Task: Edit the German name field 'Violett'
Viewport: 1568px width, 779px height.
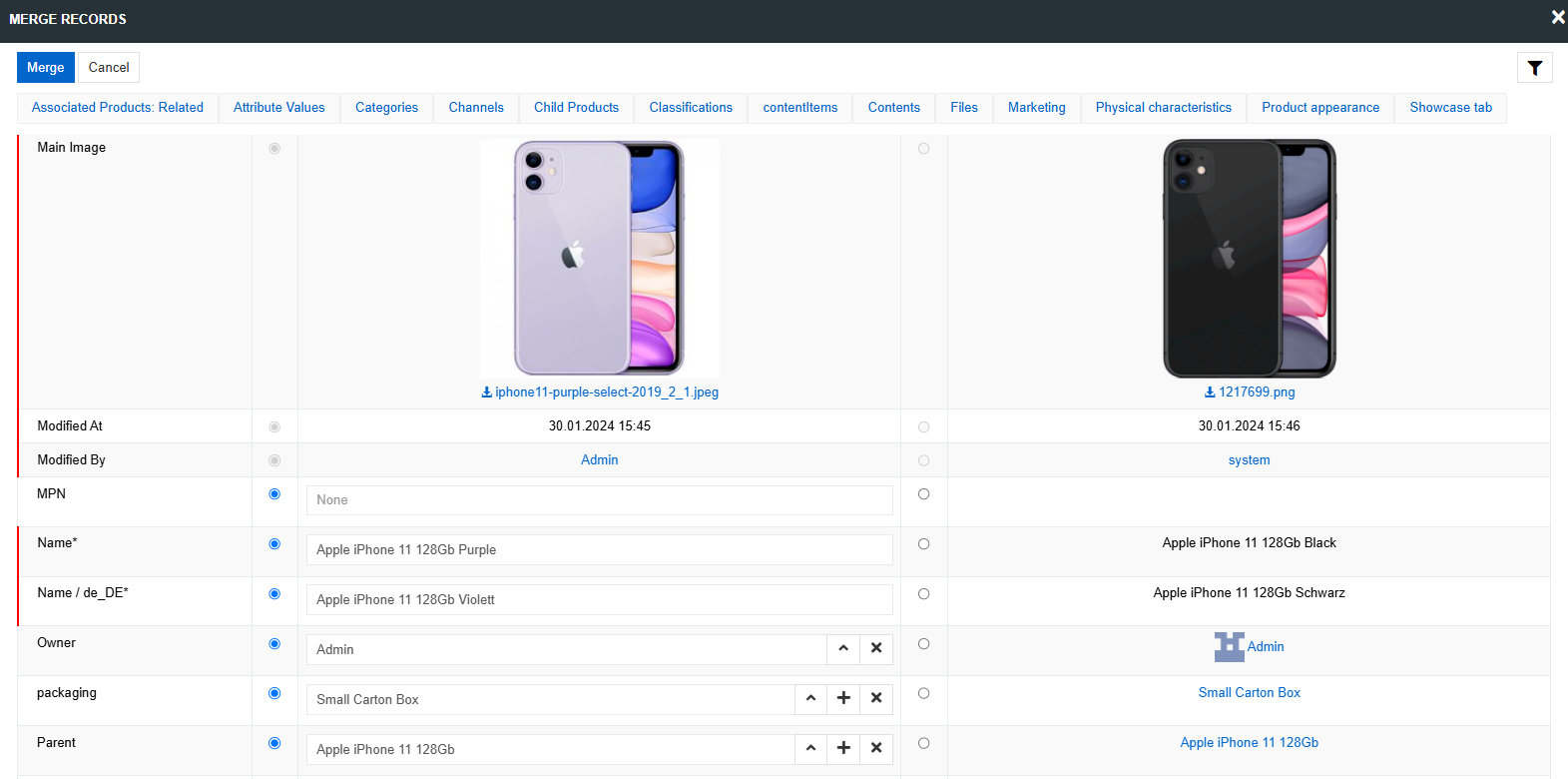Action: coord(600,600)
